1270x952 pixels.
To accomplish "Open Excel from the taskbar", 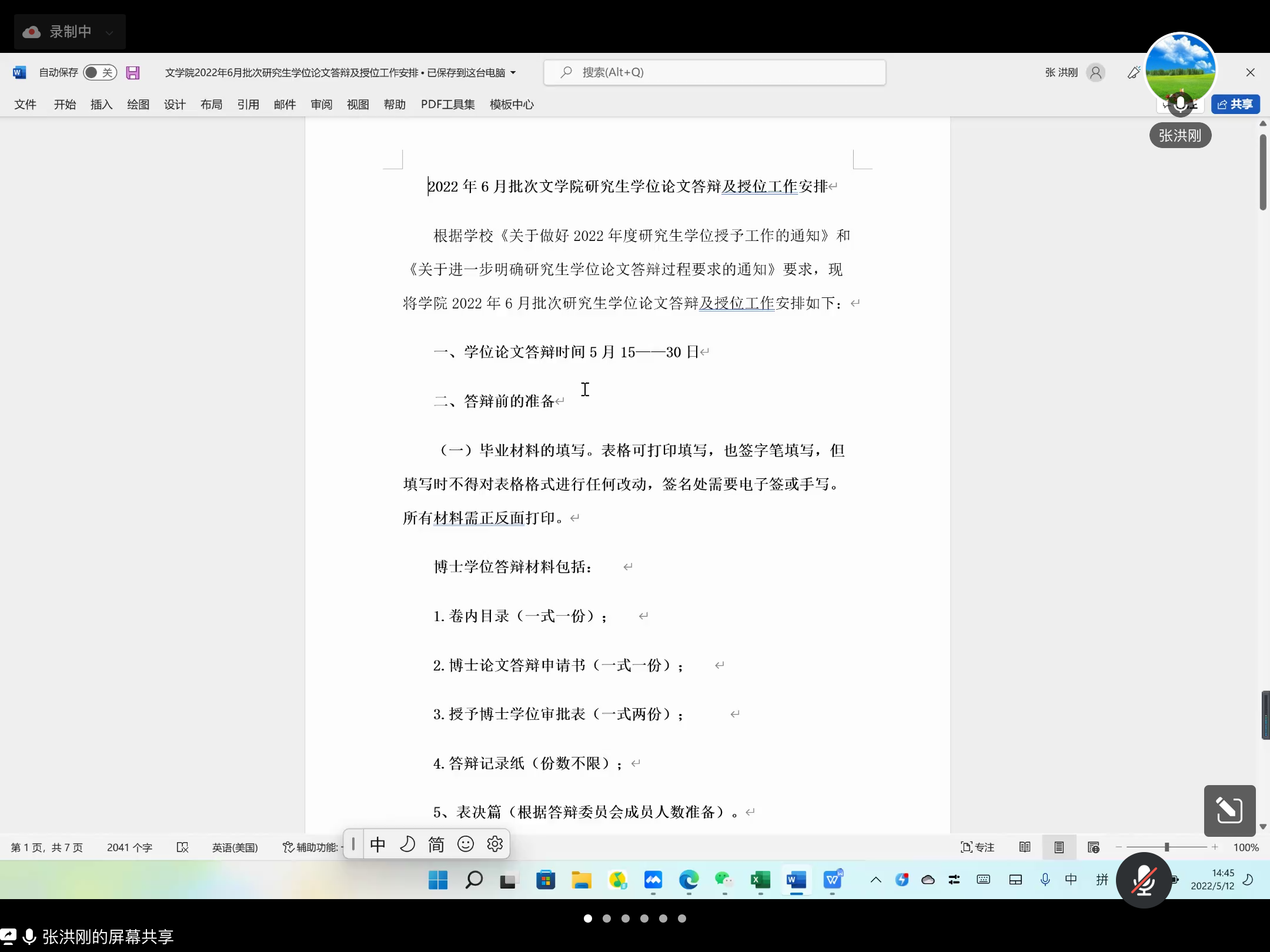I will (760, 880).
